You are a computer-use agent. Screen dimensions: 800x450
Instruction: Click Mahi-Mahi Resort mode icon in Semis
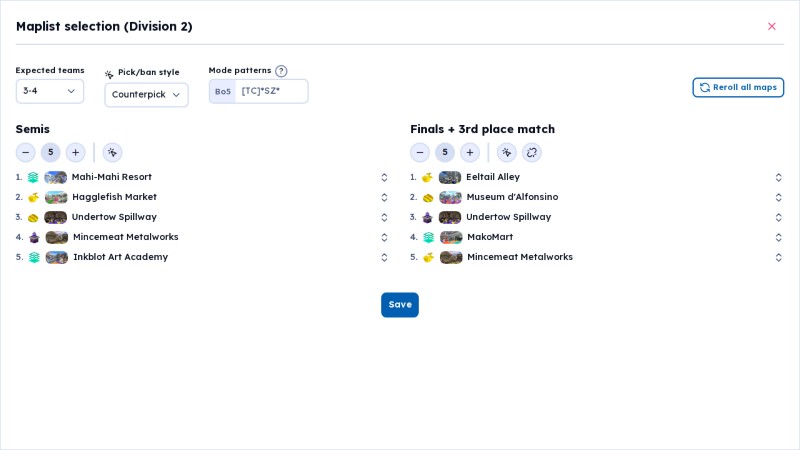coord(33,177)
